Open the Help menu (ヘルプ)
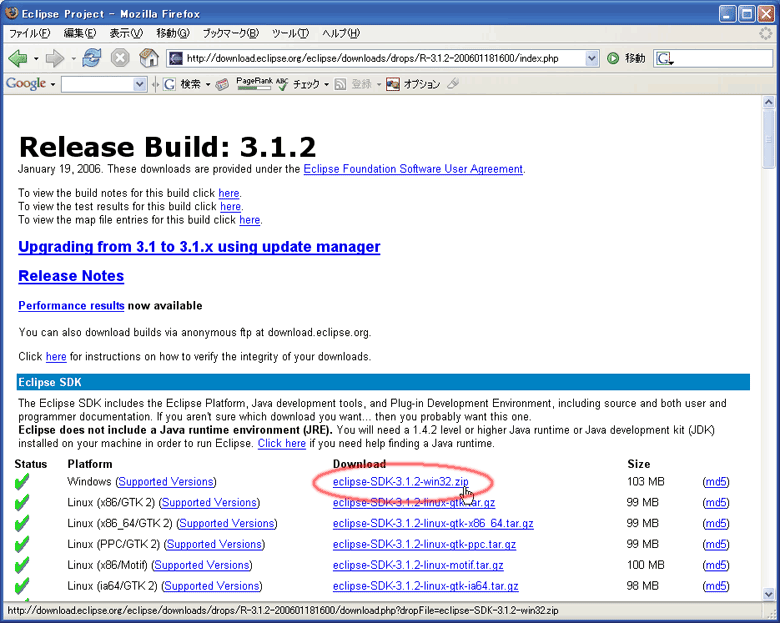Screen dimensions: 780x623 (341, 33)
